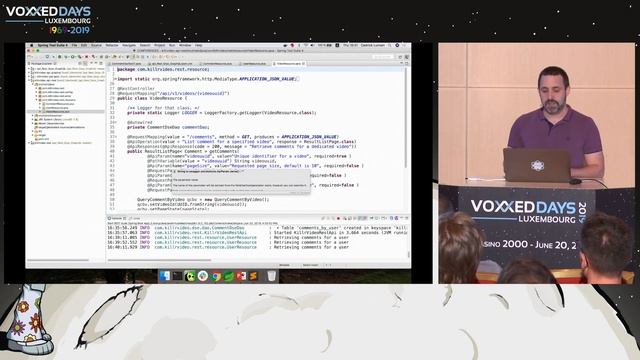The height and width of the screenshot is (360, 640).
Task: Open the Navigate menu
Action: pos(129,45)
